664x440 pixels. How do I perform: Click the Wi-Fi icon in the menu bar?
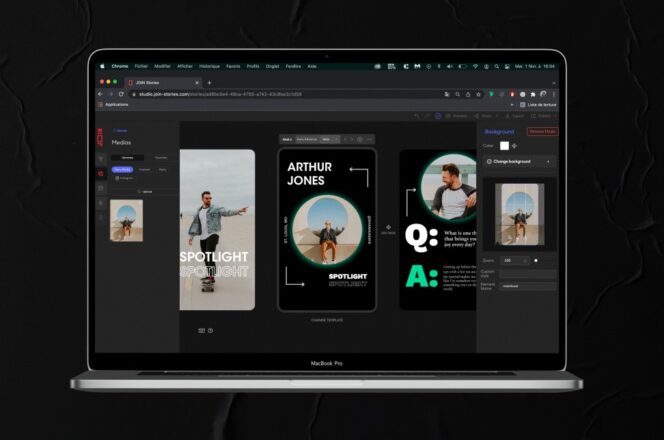click(x=476, y=66)
